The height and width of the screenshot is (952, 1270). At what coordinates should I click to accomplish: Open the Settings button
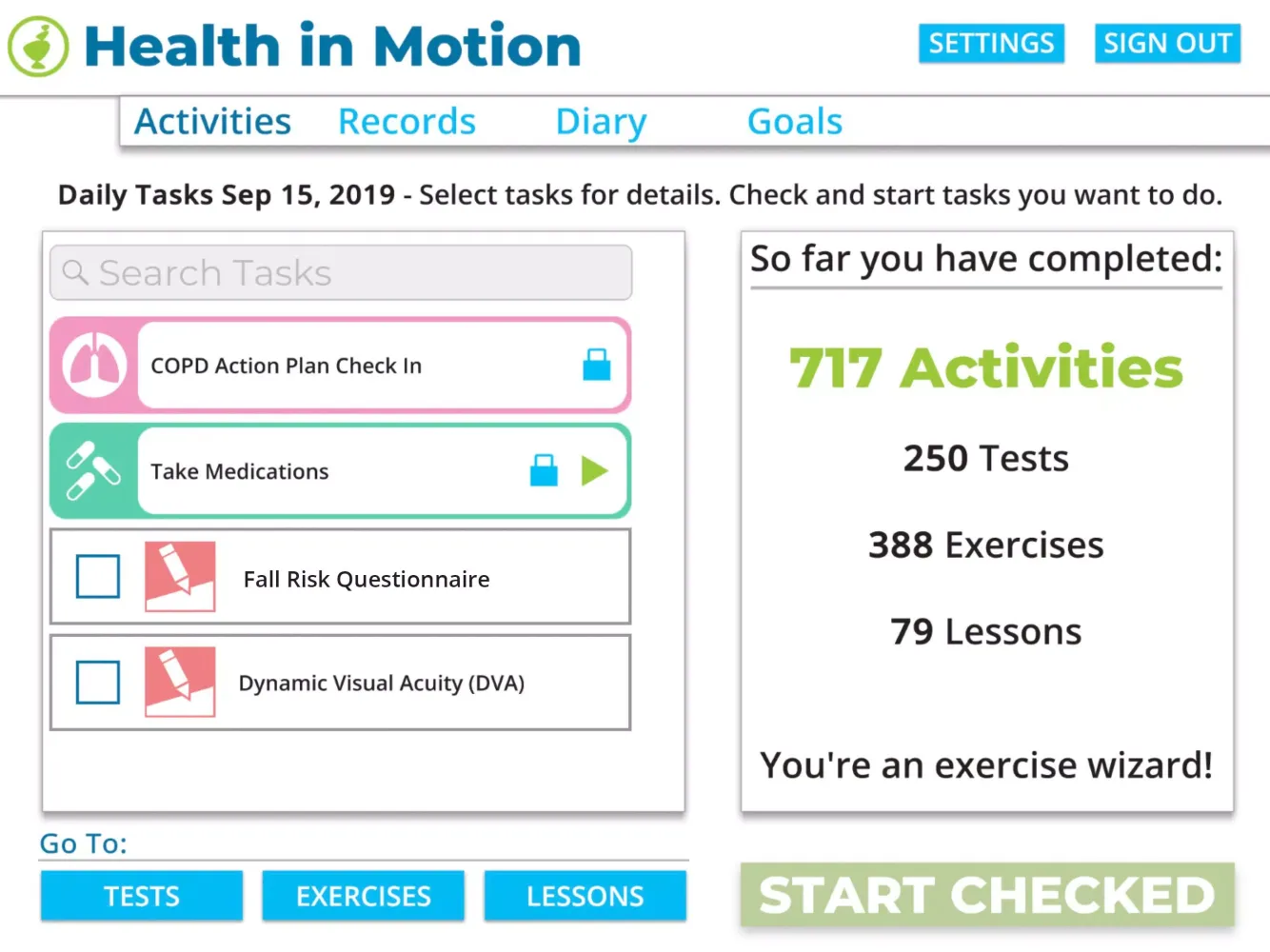point(991,44)
